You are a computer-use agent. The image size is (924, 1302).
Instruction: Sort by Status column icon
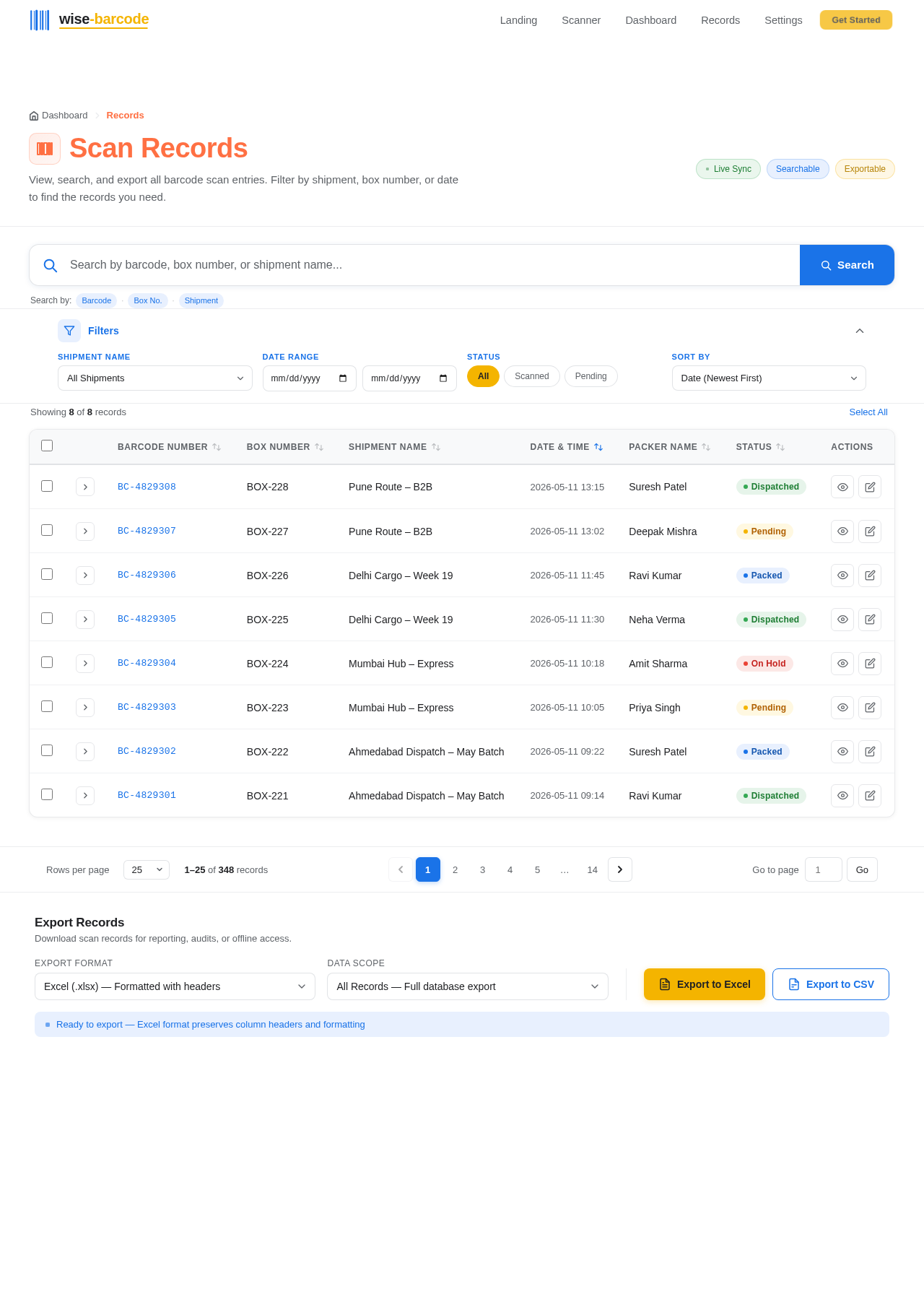(x=780, y=447)
